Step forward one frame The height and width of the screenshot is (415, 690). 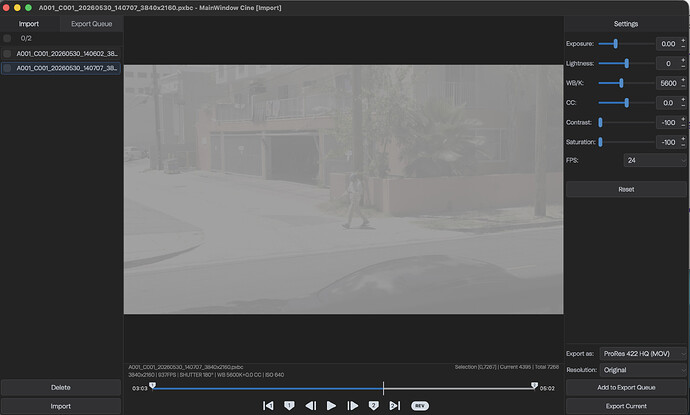(x=352, y=405)
